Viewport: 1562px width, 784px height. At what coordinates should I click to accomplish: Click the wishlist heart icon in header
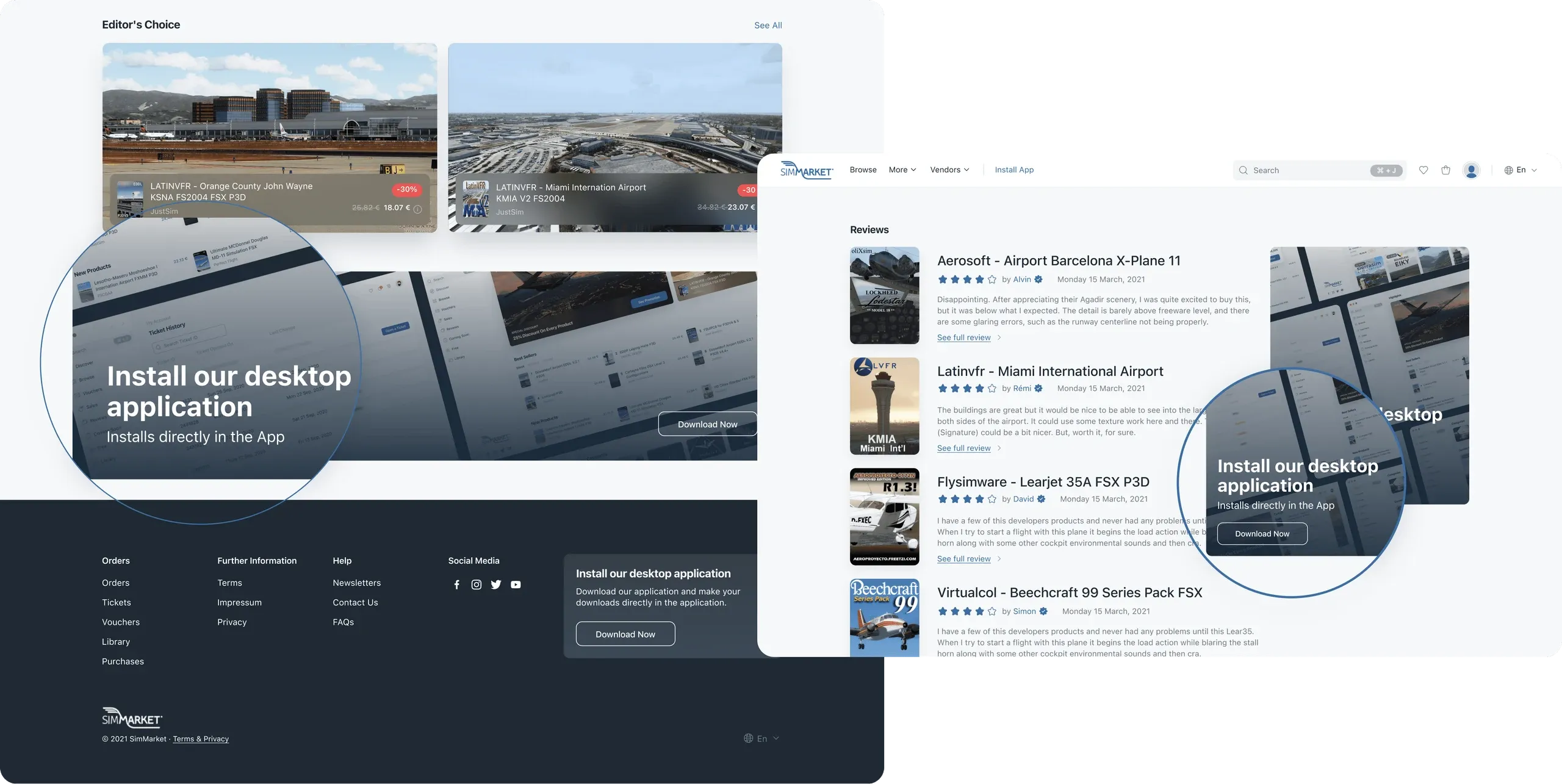tap(1423, 170)
